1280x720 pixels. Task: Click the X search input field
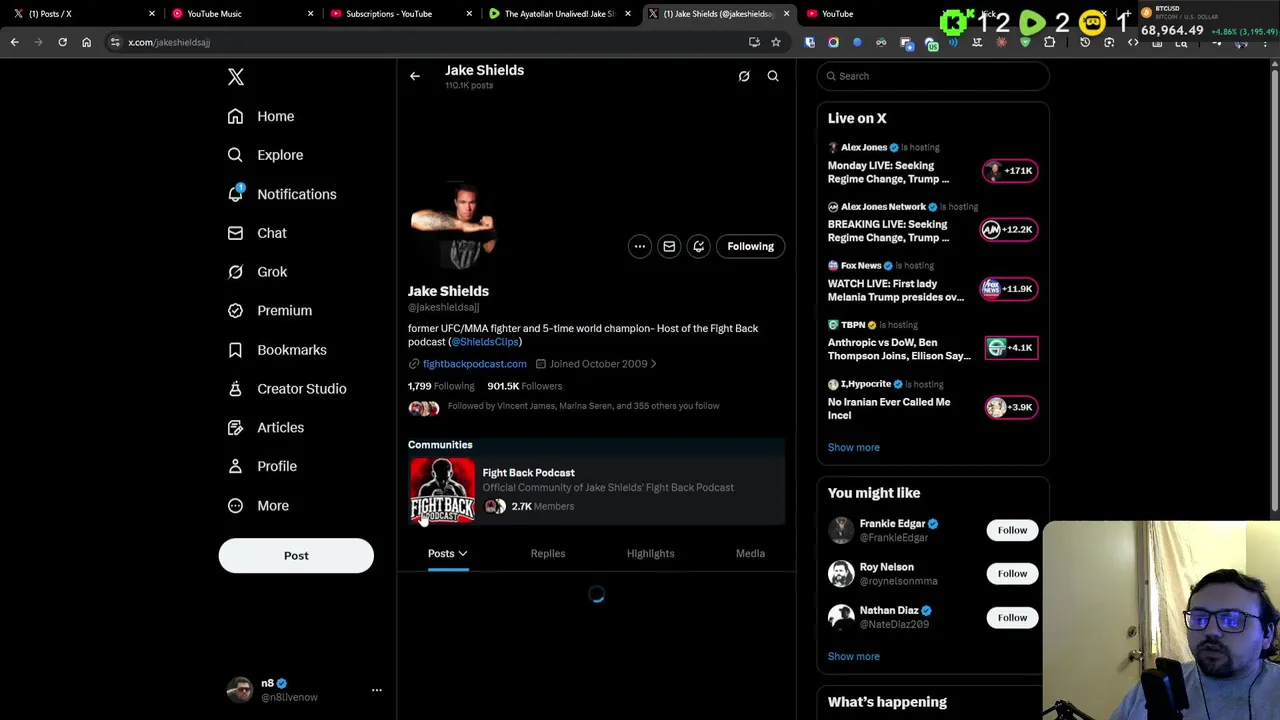coord(933,76)
